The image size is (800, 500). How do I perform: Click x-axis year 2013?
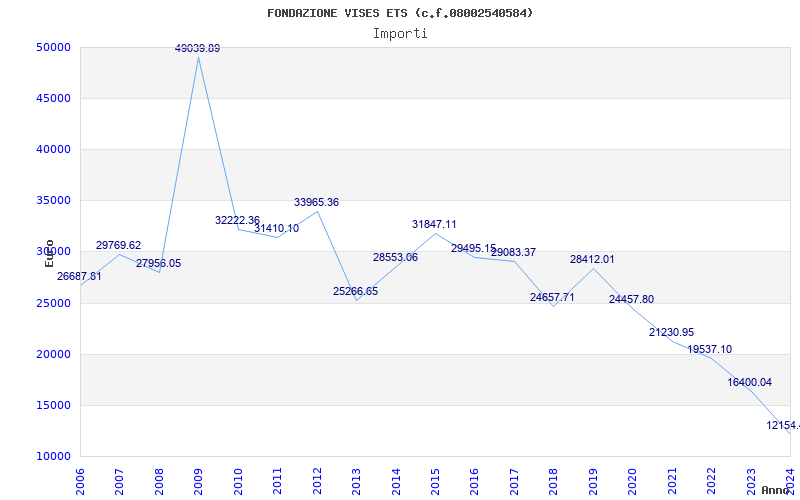tap(356, 481)
